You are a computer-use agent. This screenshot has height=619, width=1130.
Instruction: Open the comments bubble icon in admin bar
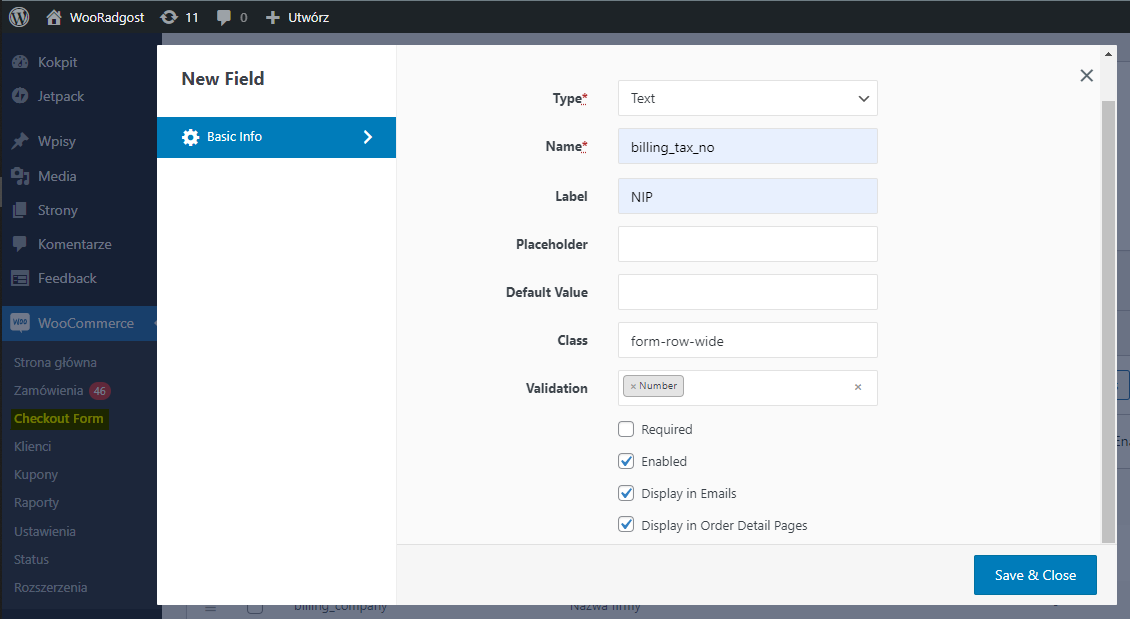coord(225,17)
